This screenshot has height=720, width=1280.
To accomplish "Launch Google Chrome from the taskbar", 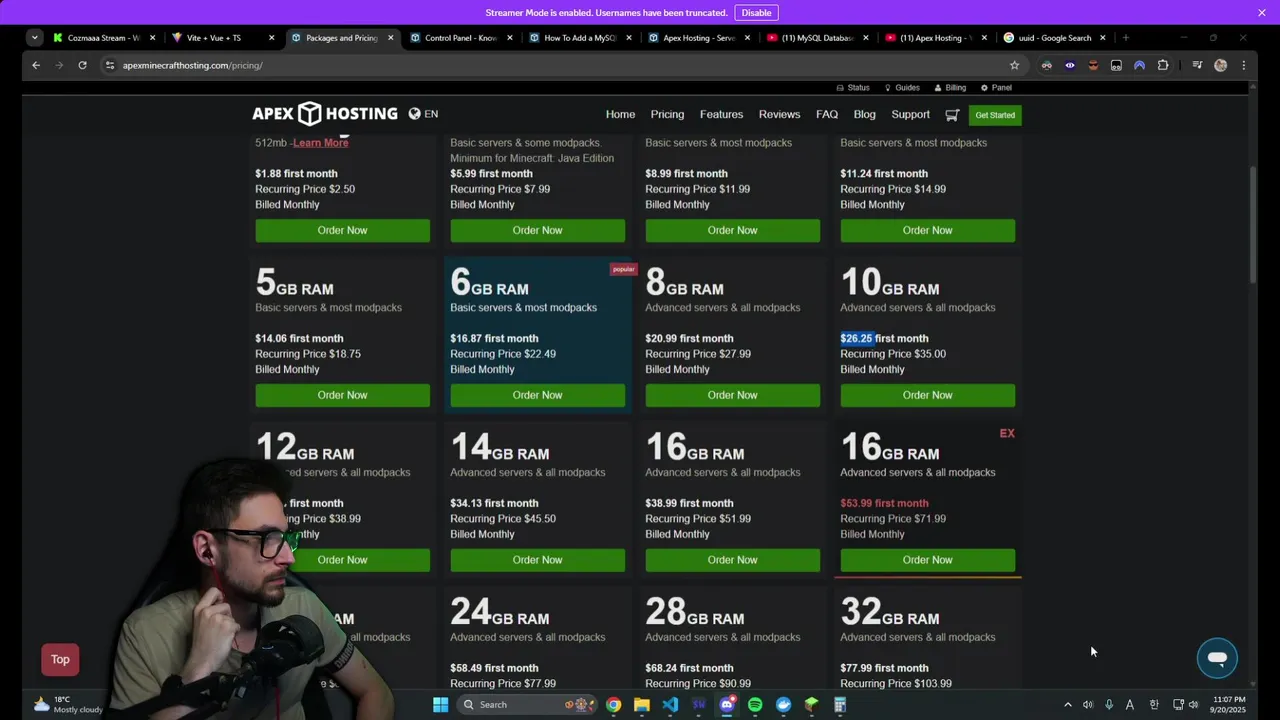I will click(x=613, y=705).
